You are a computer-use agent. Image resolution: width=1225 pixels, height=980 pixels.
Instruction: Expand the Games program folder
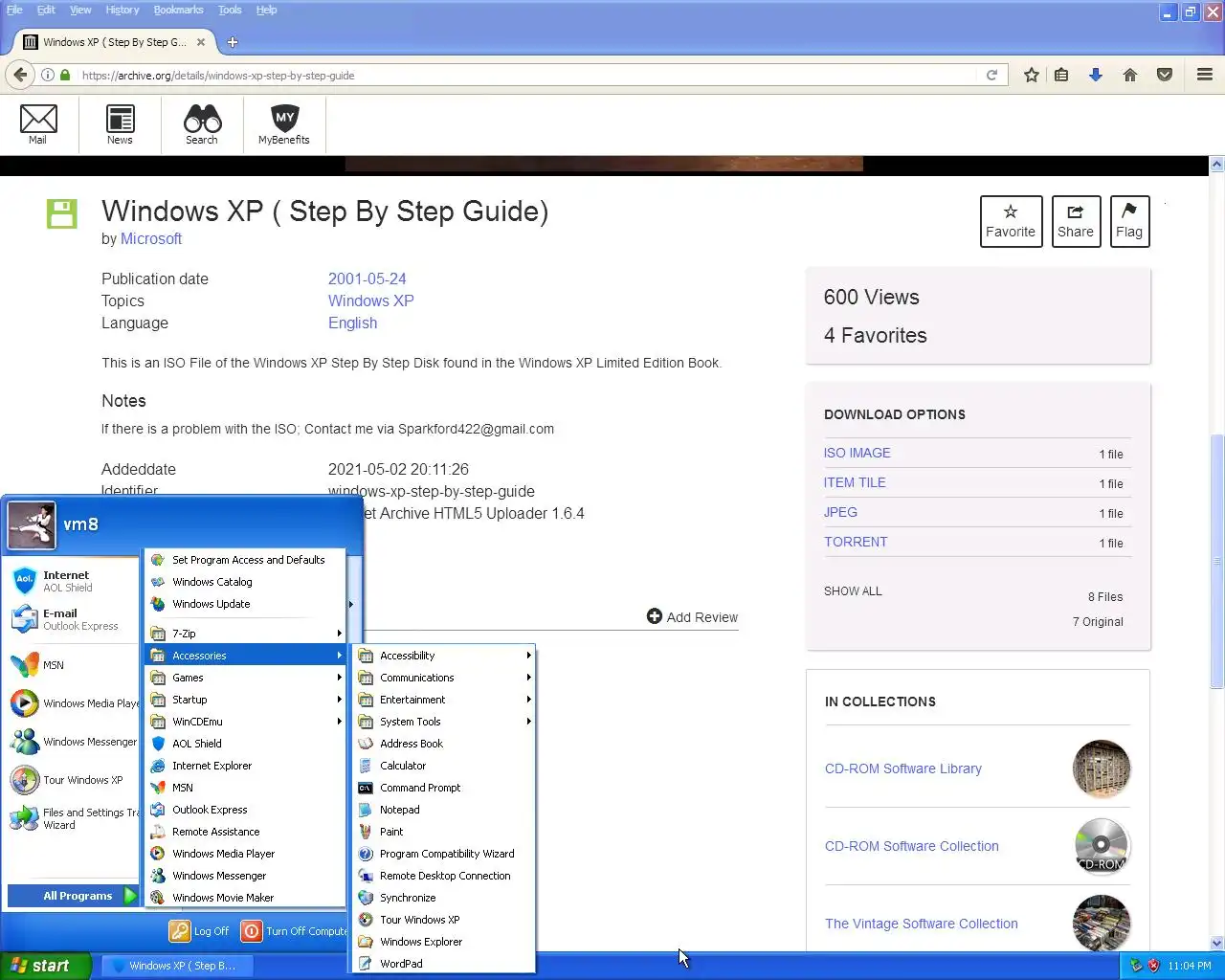pyautogui.click(x=246, y=678)
